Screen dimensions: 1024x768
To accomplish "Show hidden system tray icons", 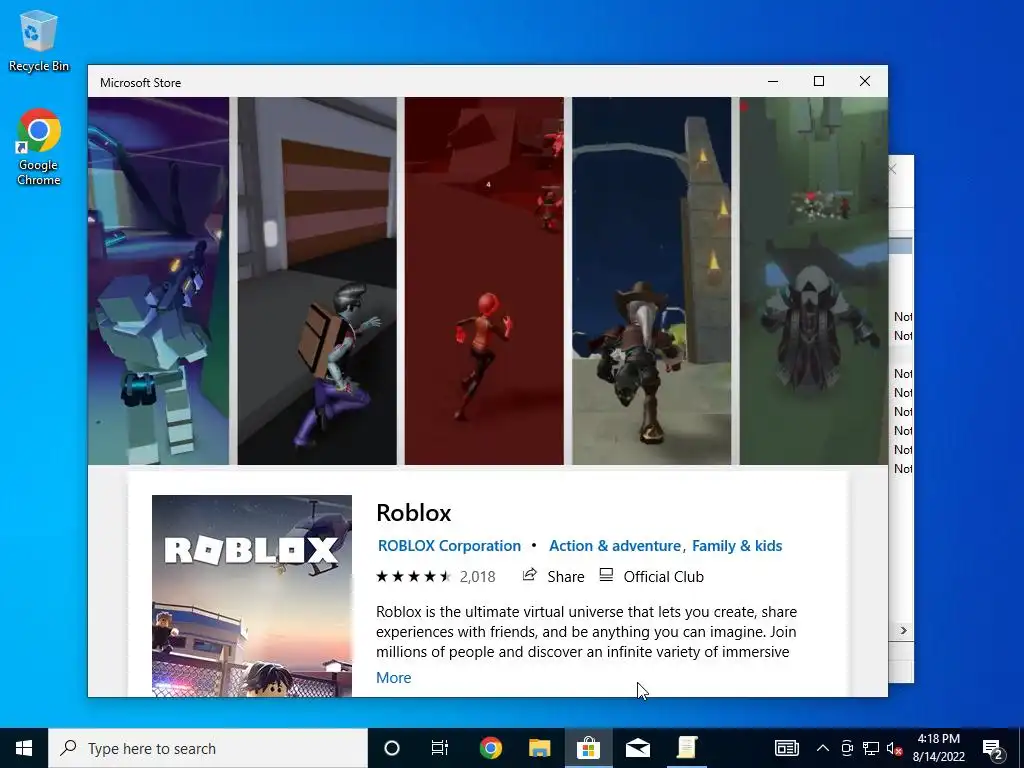I will pos(823,748).
